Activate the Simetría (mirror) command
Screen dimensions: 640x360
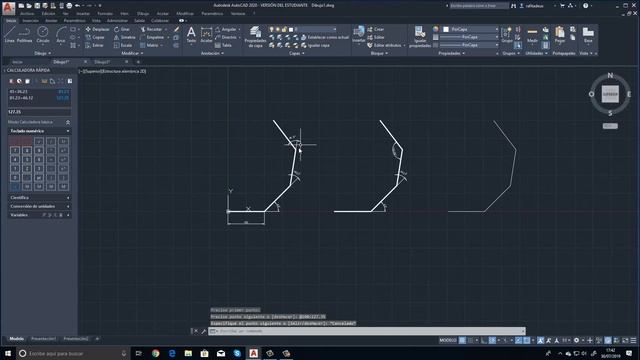(124, 37)
